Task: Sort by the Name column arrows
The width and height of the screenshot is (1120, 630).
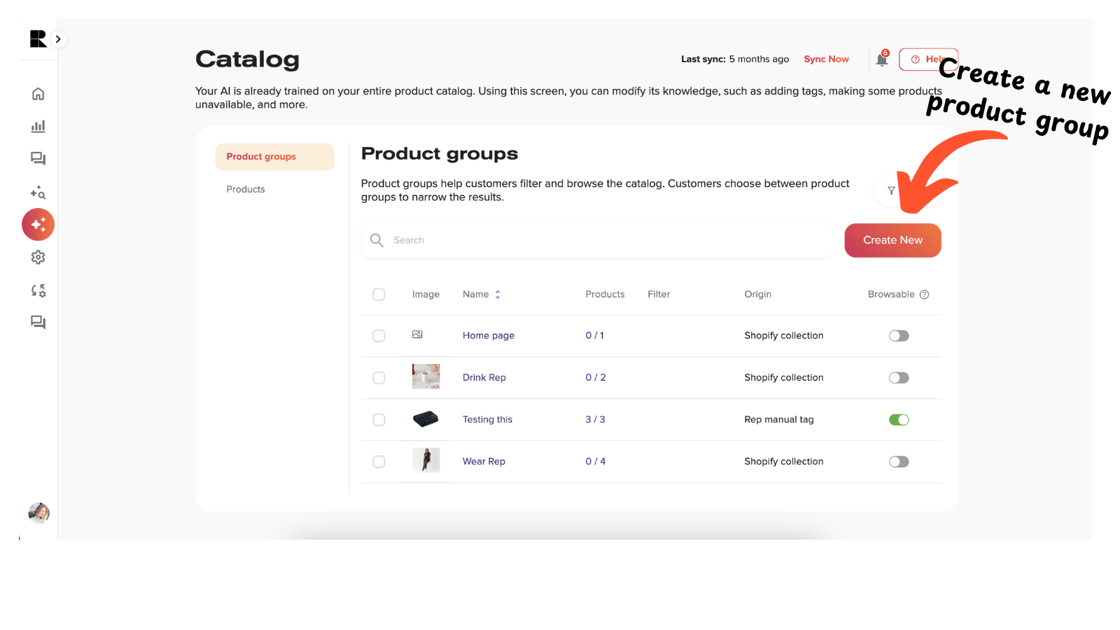Action: 498,294
